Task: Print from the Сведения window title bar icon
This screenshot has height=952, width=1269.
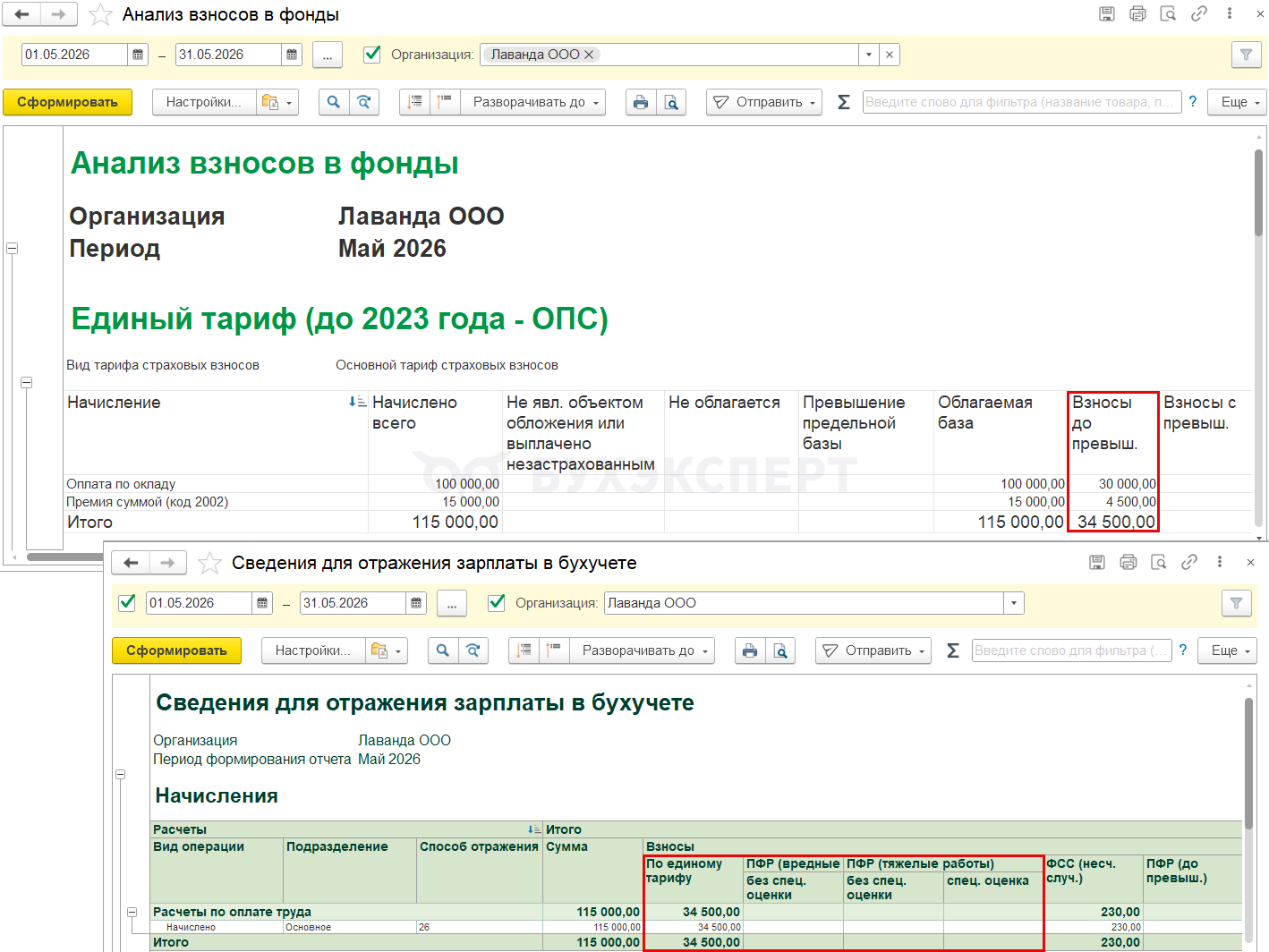Action: coord(1128,562)
